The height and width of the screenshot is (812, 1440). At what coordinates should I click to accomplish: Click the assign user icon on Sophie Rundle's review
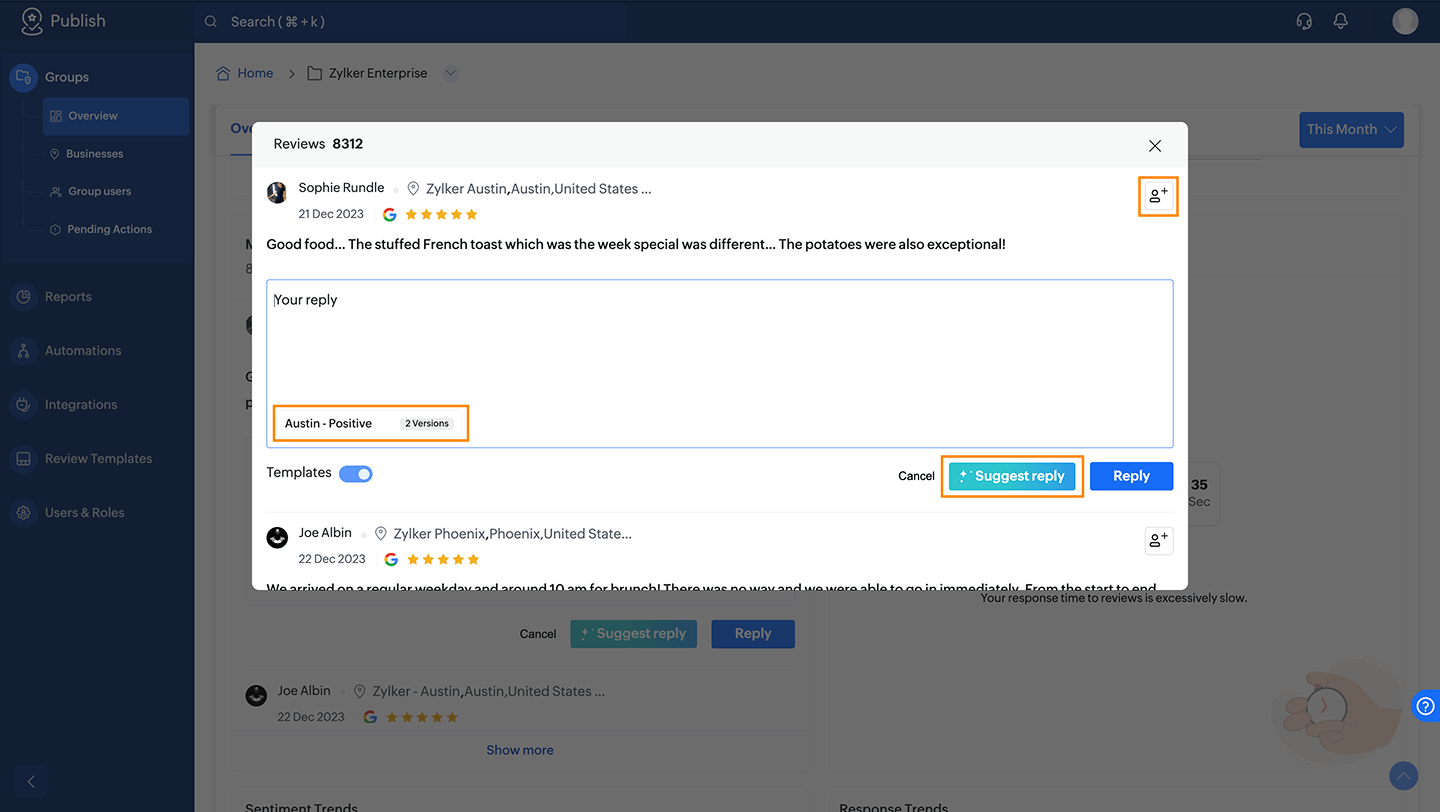click(x=1158, y=196)
